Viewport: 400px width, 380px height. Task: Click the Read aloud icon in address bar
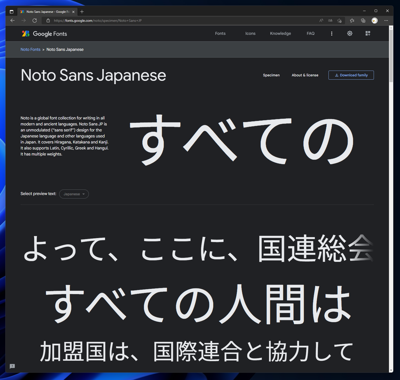[321, 21]
